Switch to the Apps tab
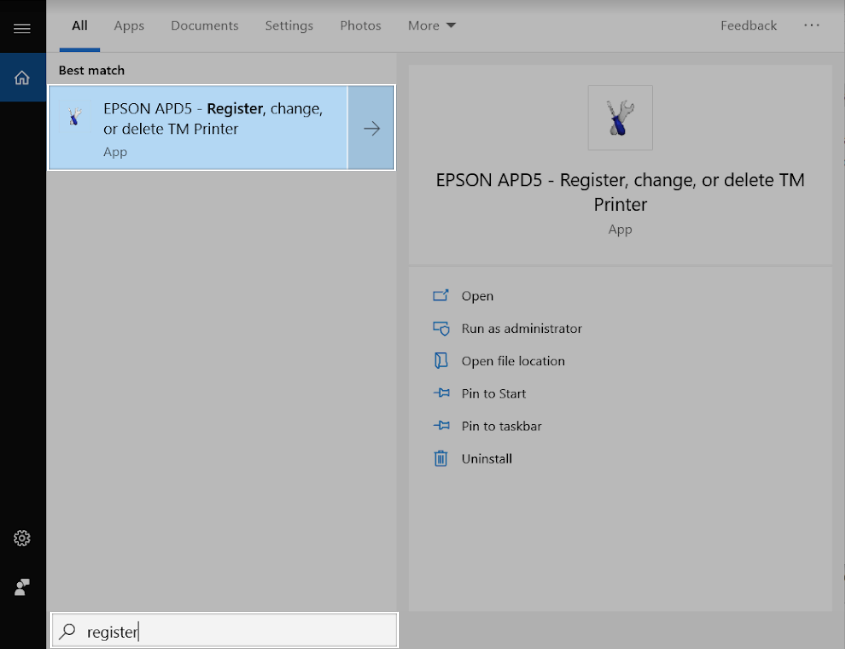Screen dimensions: 845x649 [129, 26]
